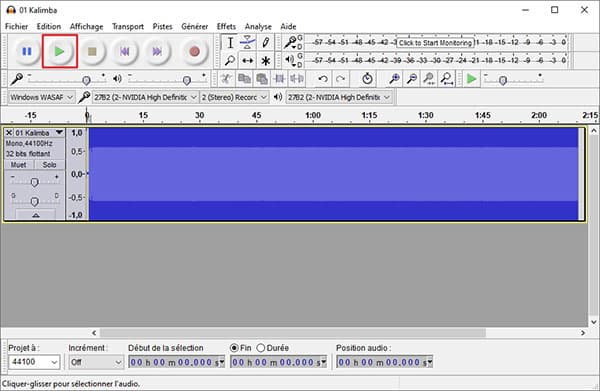Click the track gain slider knob
The height and width of the screenshot is (391, 600).
(34, 182)
